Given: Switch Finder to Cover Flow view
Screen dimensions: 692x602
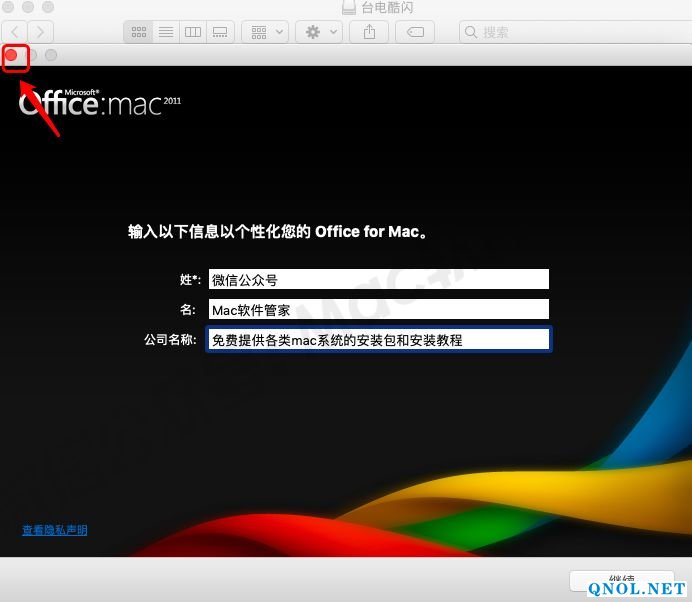Looking at the screenshot, I should 218,32.
